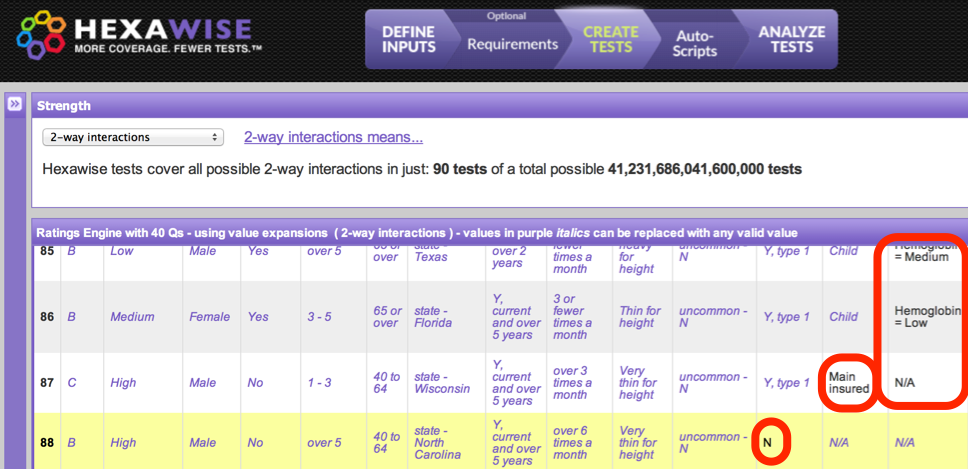Screen dimensions: 968x470
Task: Select test row number 86
Action: [47, 317]
